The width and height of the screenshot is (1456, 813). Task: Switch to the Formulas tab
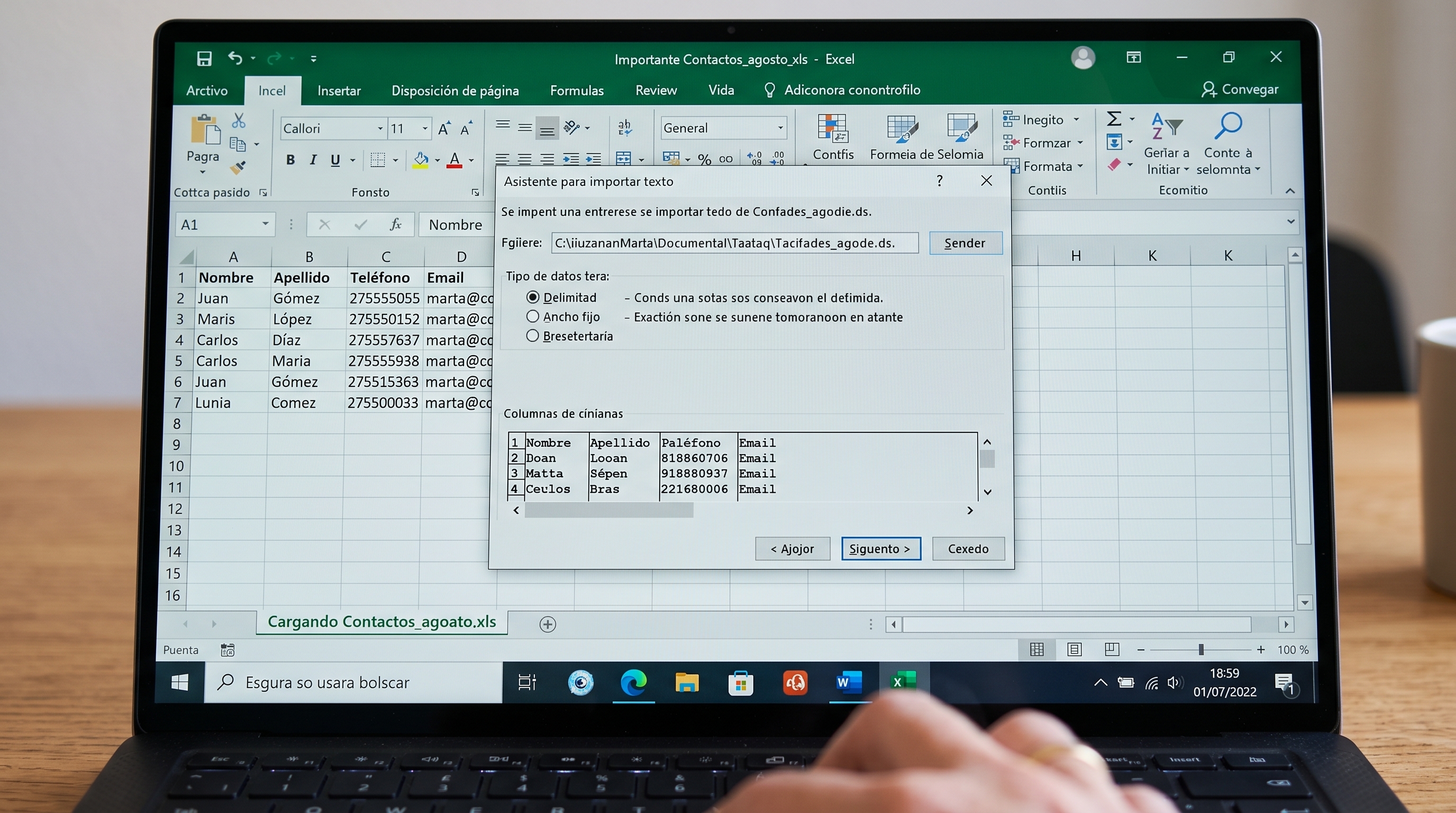point(577,91)
